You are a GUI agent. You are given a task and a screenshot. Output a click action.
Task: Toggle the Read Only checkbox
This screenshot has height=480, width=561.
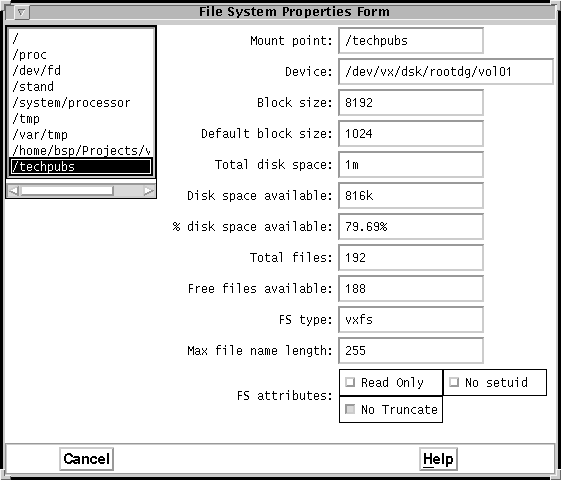click(350, 382)
